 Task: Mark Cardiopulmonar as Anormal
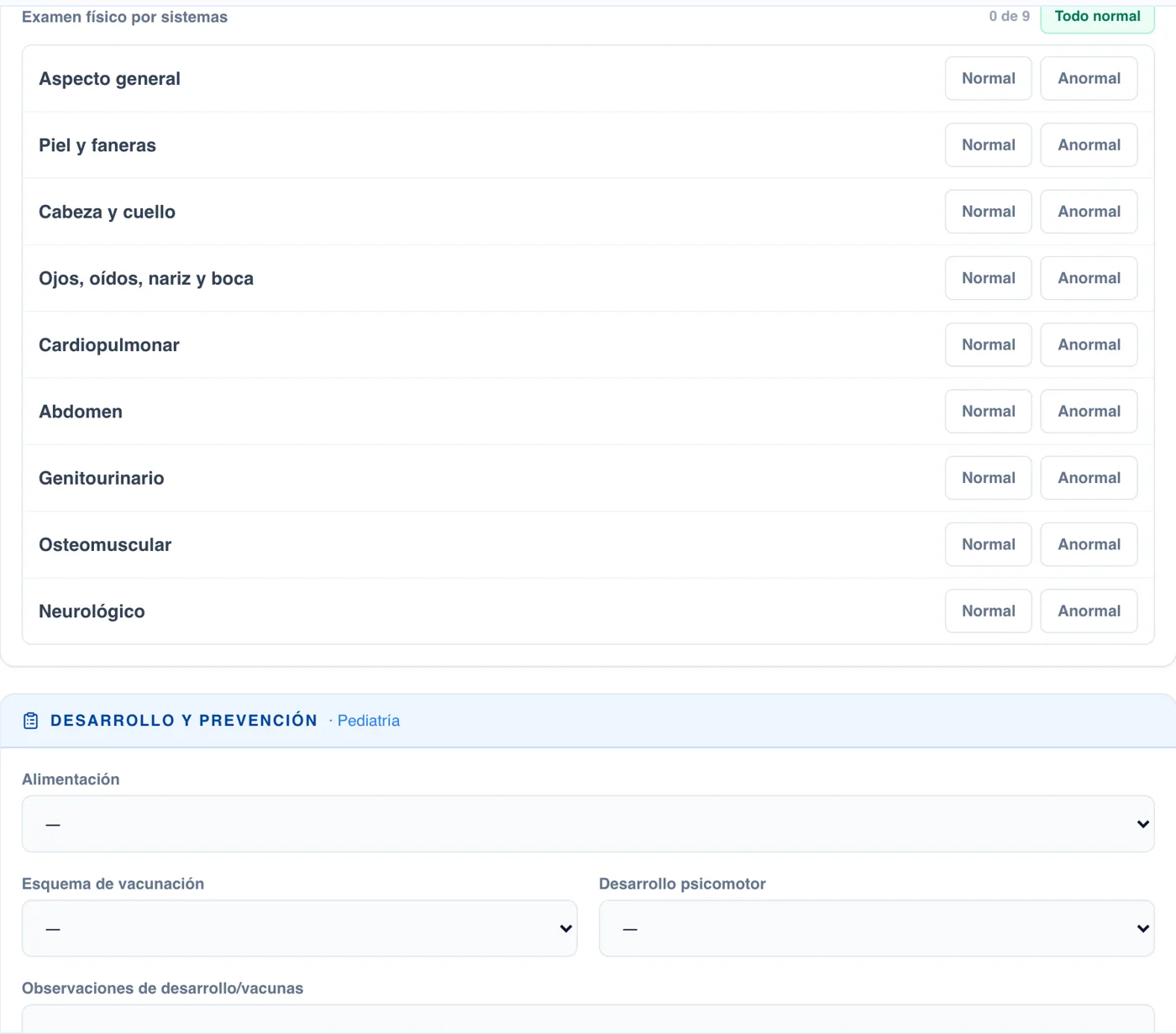pos(1089,344)
